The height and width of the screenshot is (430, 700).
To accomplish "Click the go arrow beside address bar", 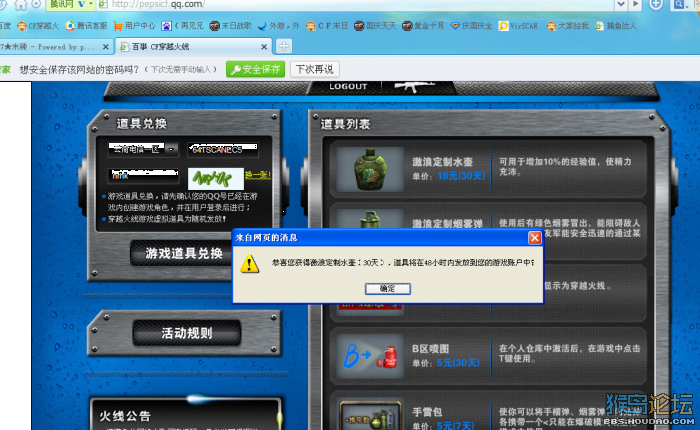I will coord(635,4).
